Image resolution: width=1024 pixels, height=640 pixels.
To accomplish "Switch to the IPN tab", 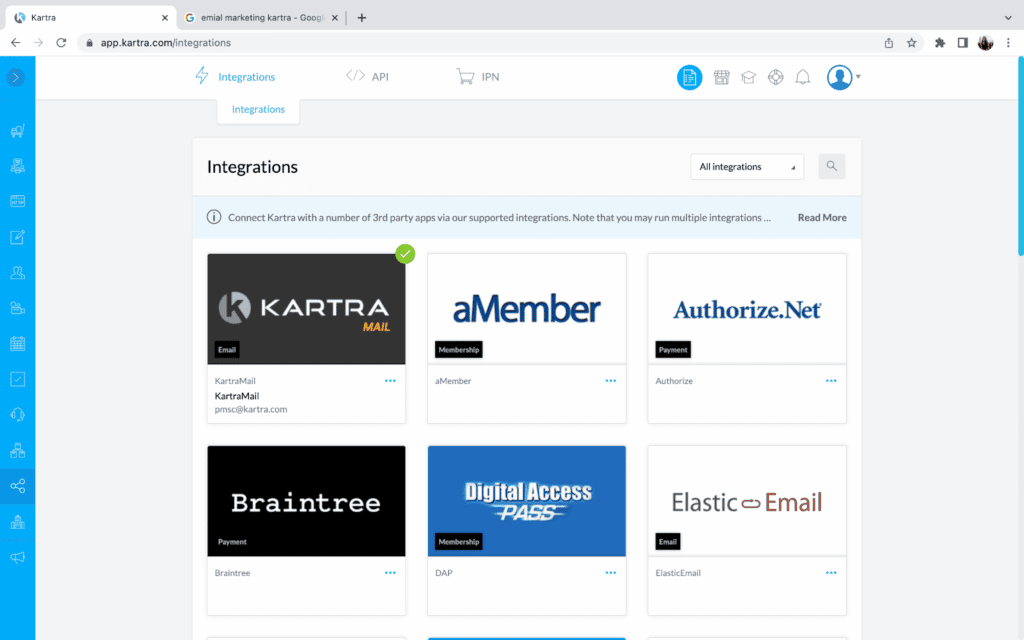I will (477, 76).
